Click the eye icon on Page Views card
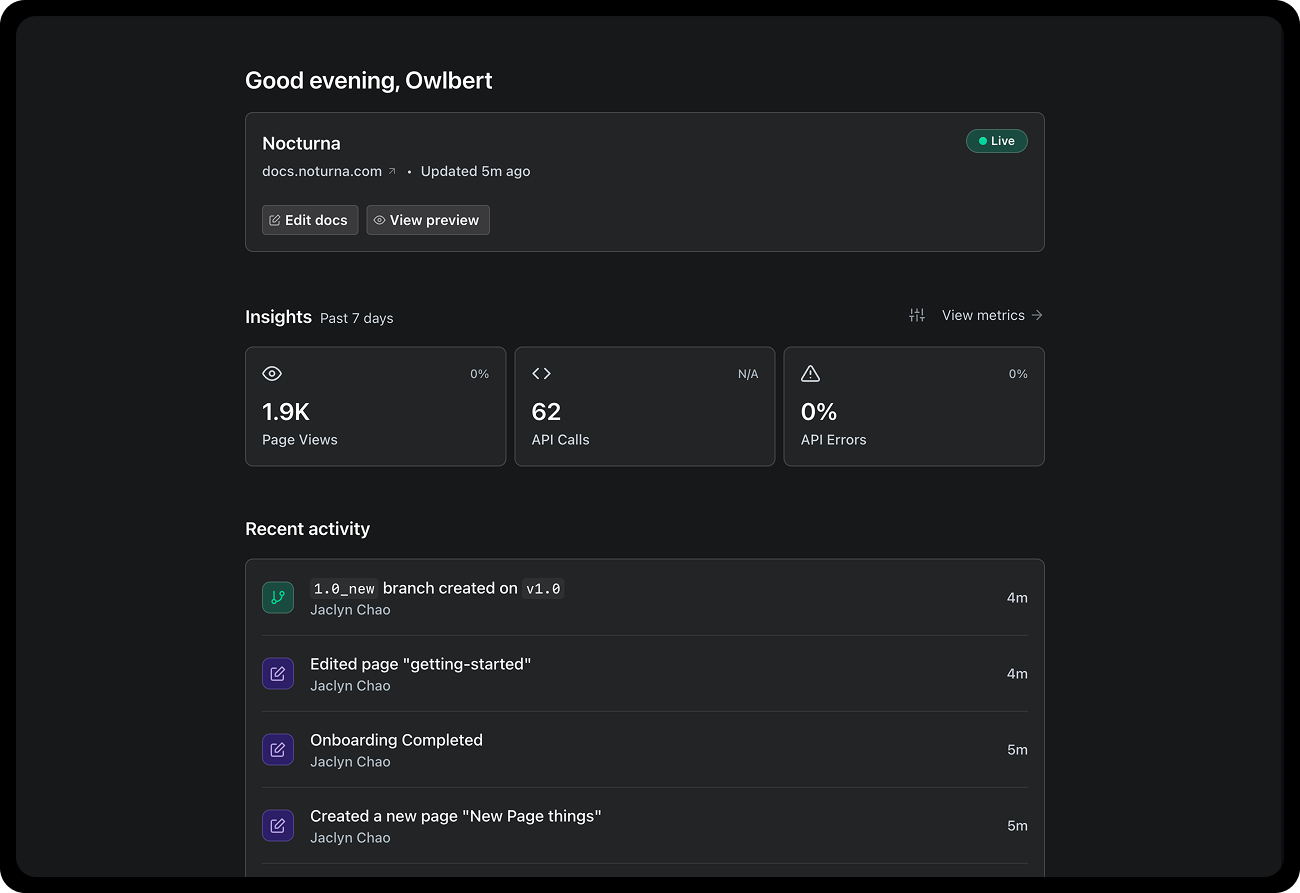Image resolution: width=1300 pixels, height=893 pixels. point(272,373)
